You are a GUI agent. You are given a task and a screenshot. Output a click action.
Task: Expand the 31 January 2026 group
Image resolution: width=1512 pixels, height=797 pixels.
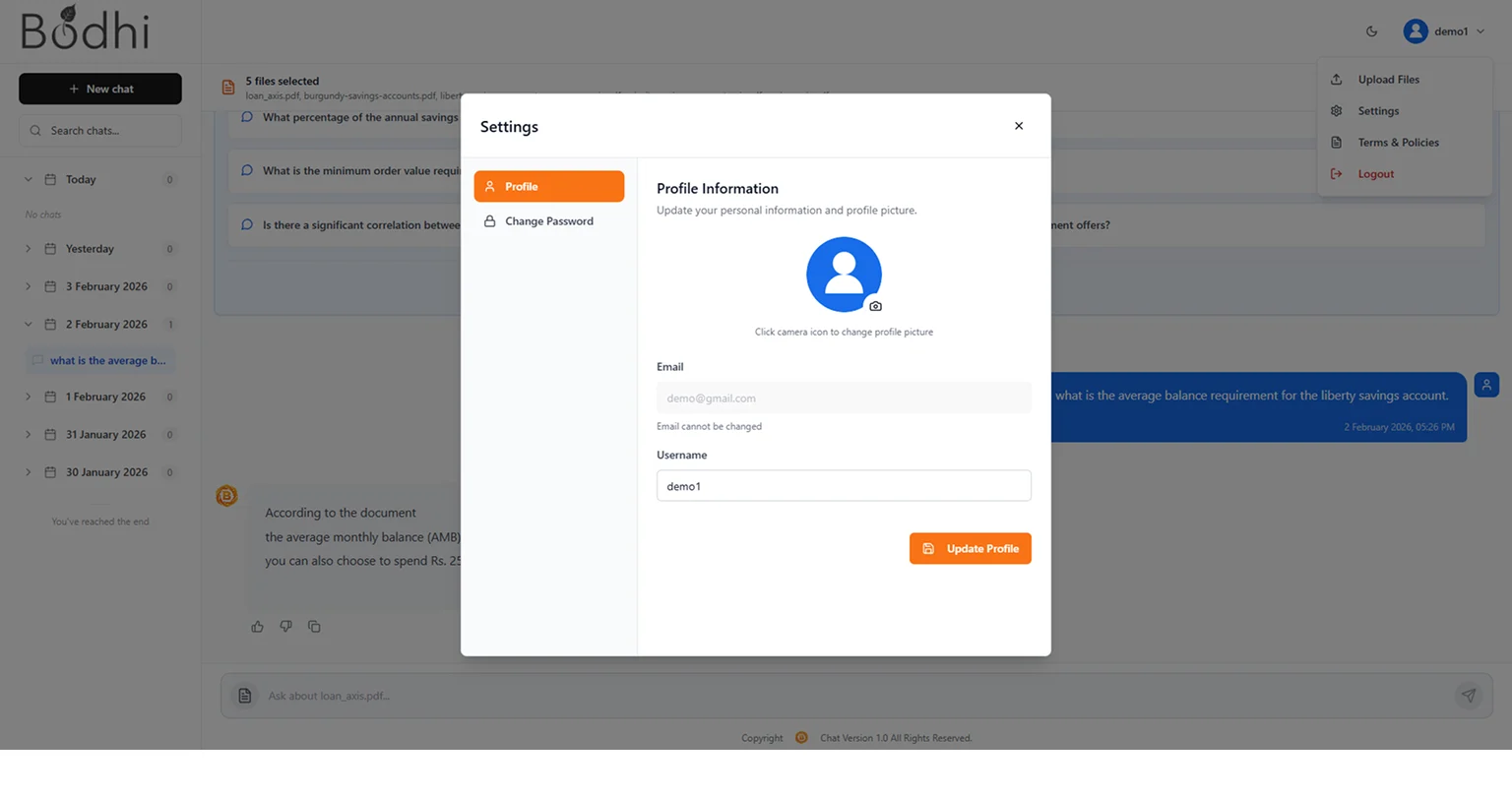pos(28,435)
